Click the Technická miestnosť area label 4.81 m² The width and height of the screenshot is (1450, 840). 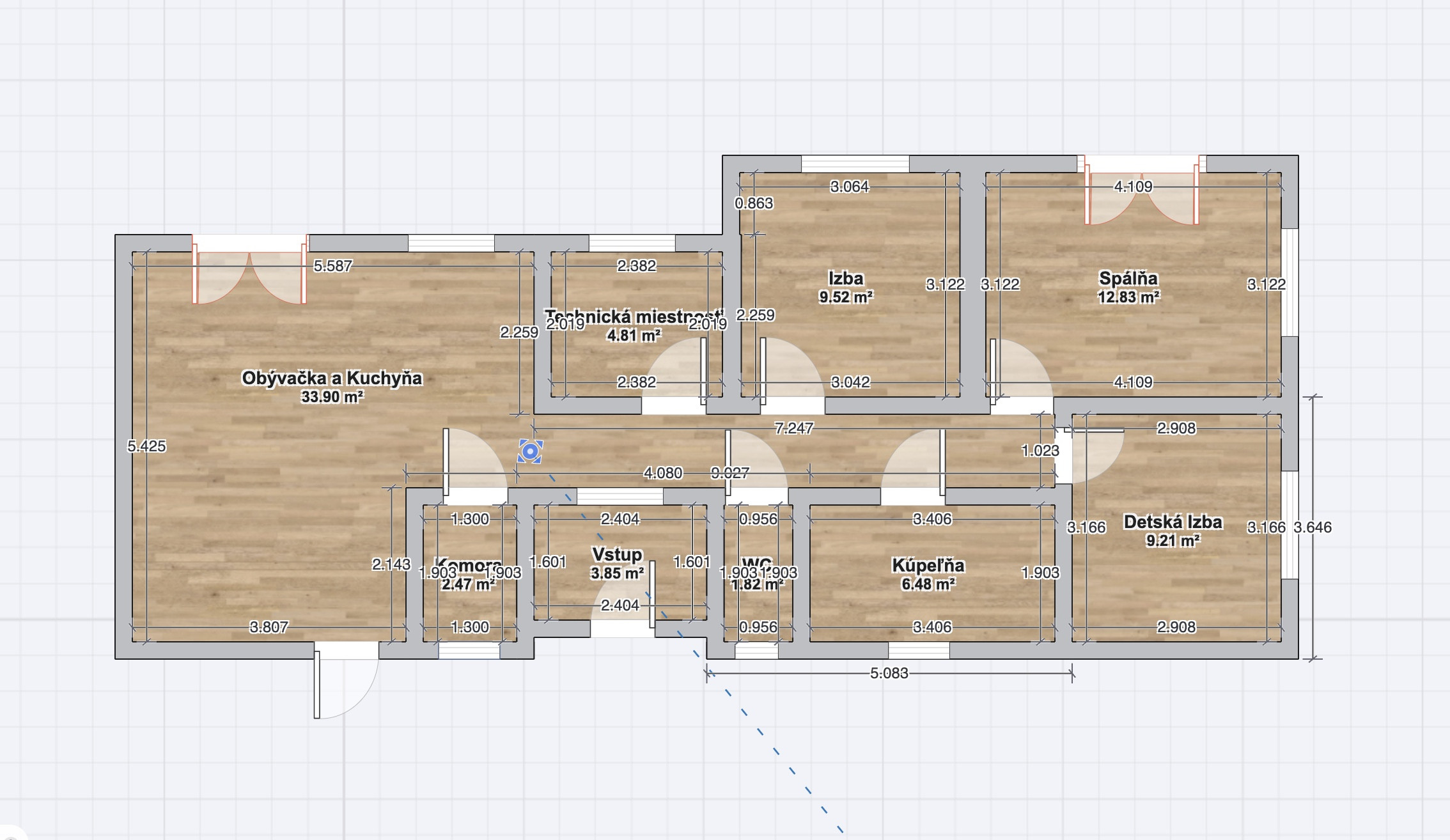pyautogui.click(x=633, y=335)
